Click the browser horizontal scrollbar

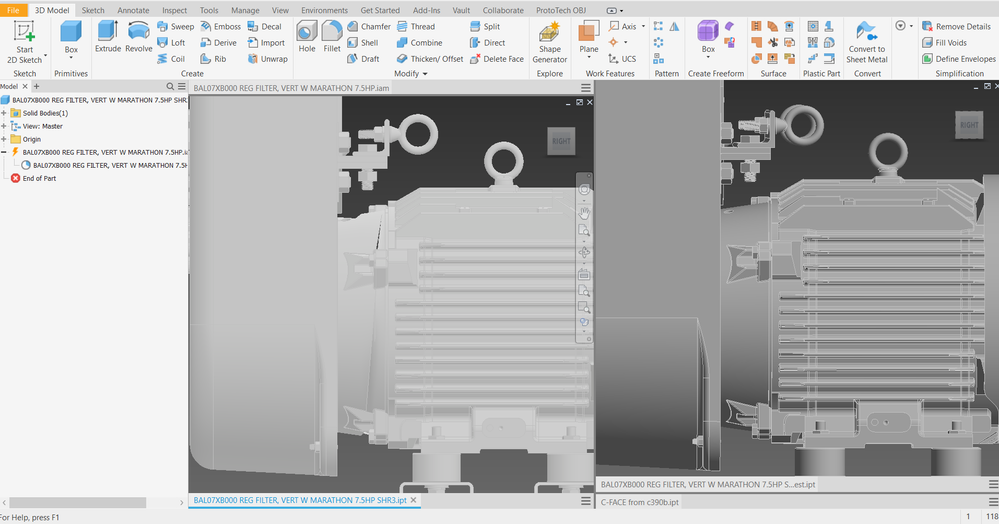tap(77, 503)
